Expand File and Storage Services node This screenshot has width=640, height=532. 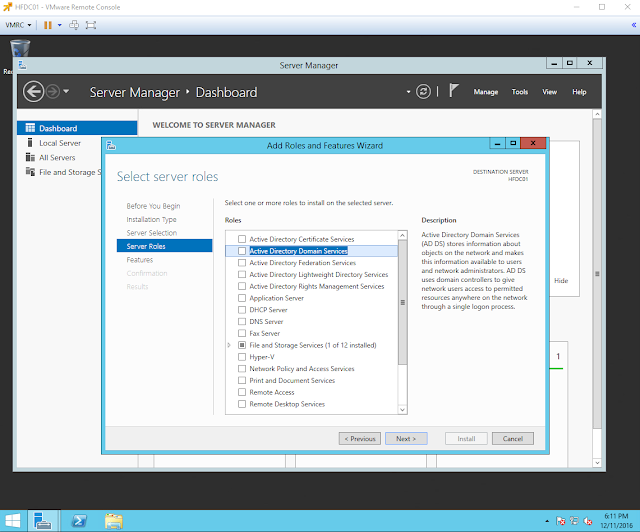[x=229, y=345]
